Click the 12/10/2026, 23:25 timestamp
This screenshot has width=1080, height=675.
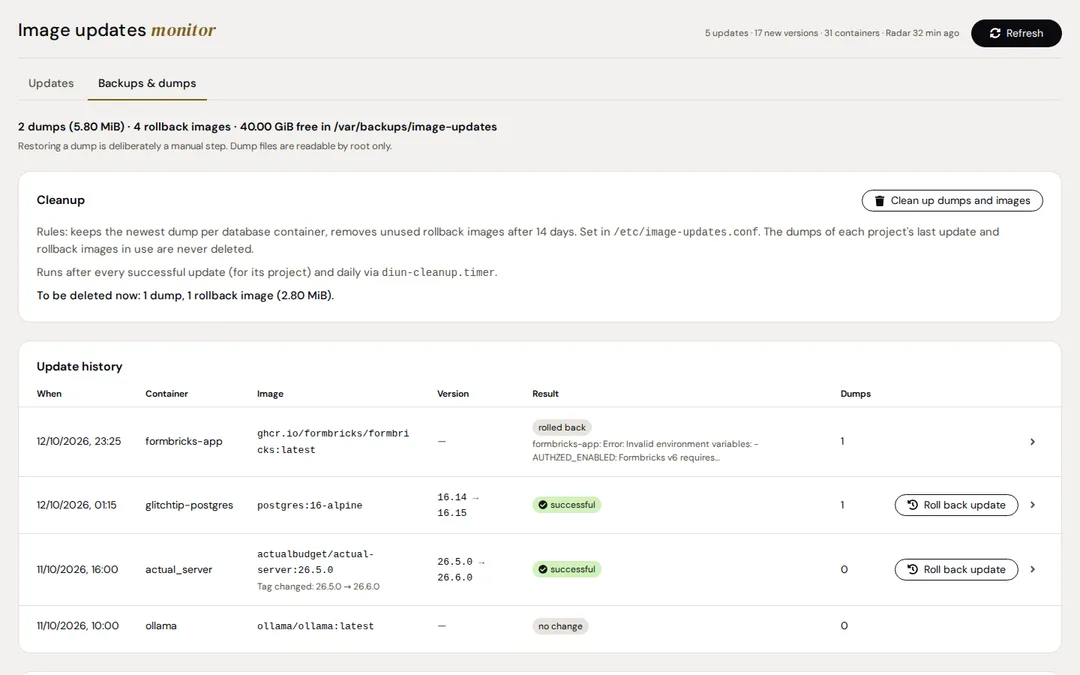pyautogui.click(x=79, y=442)
